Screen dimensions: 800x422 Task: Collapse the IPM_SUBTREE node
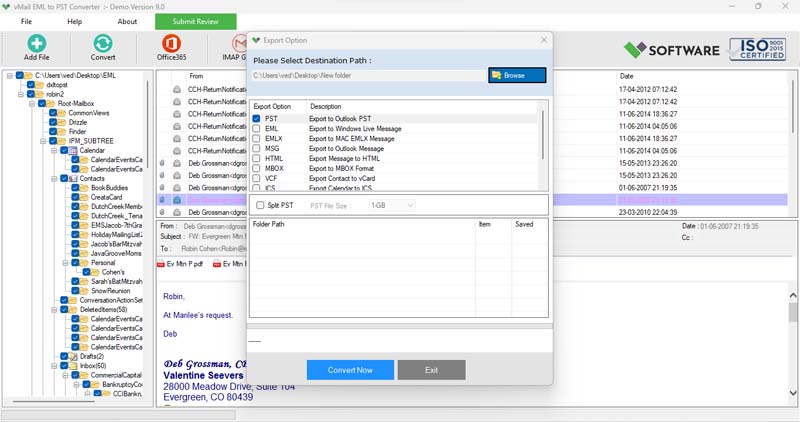[43, 141]
